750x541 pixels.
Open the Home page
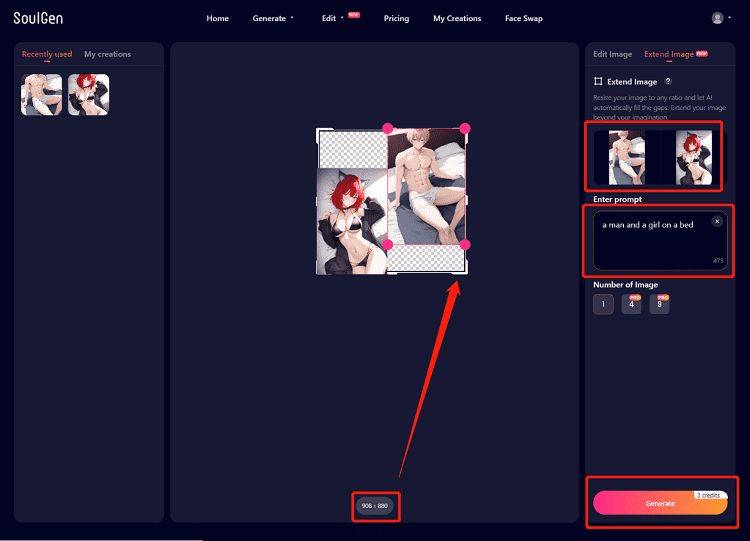(x=218, y=18)
